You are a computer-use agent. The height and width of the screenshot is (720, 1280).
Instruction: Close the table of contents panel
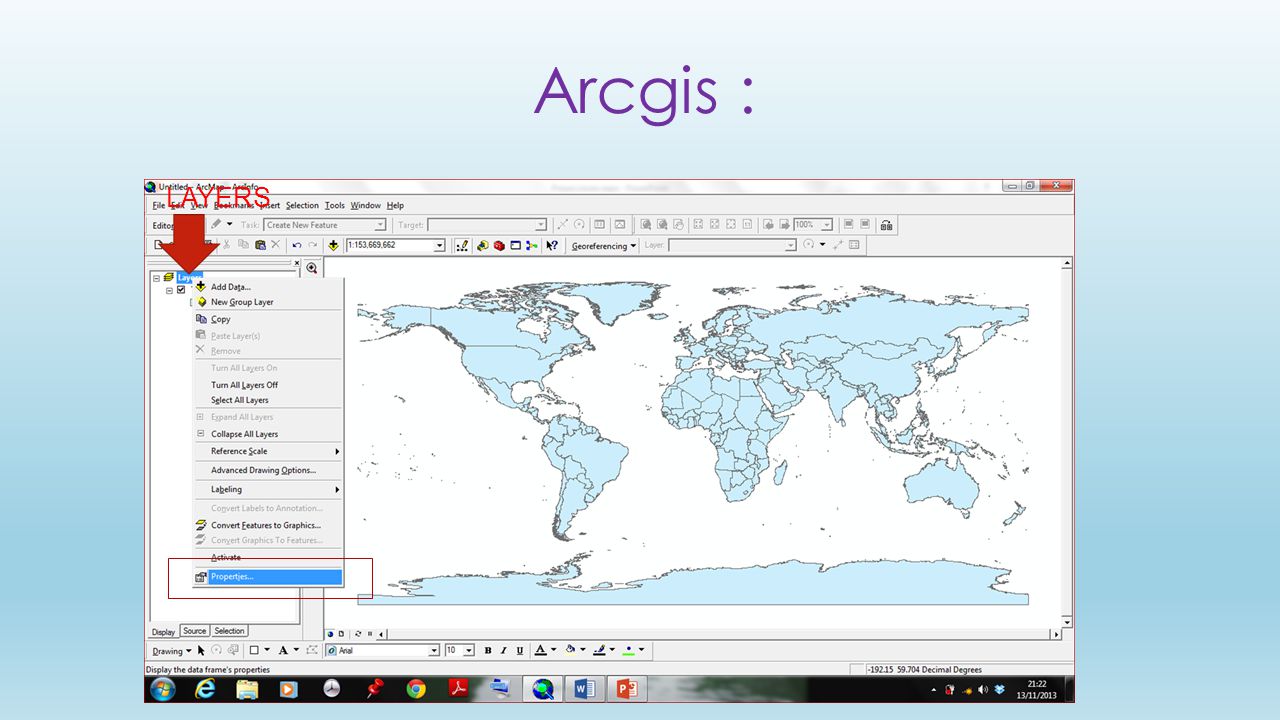[296, 263]
